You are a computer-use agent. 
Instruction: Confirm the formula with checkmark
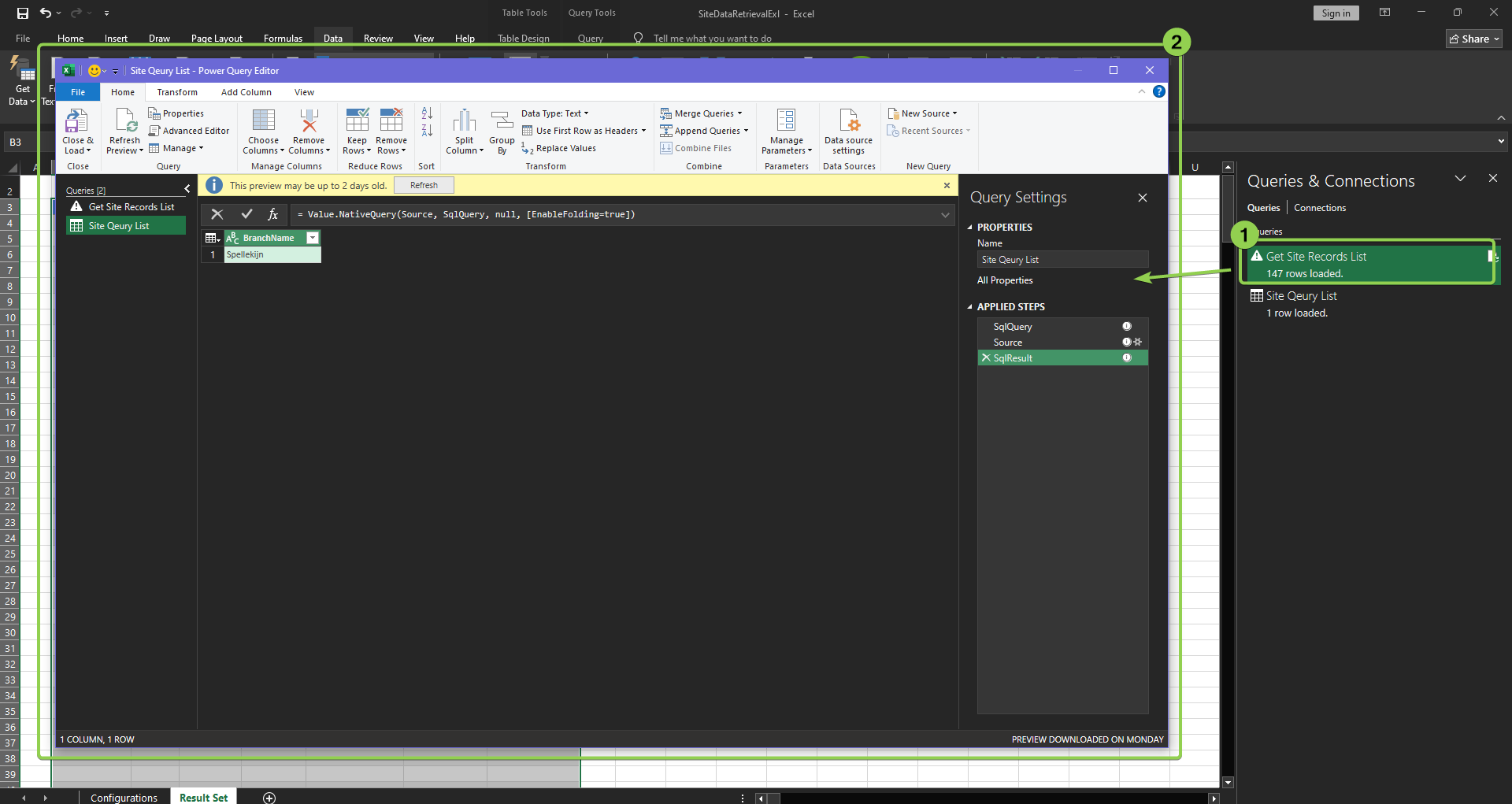(246, 214)
